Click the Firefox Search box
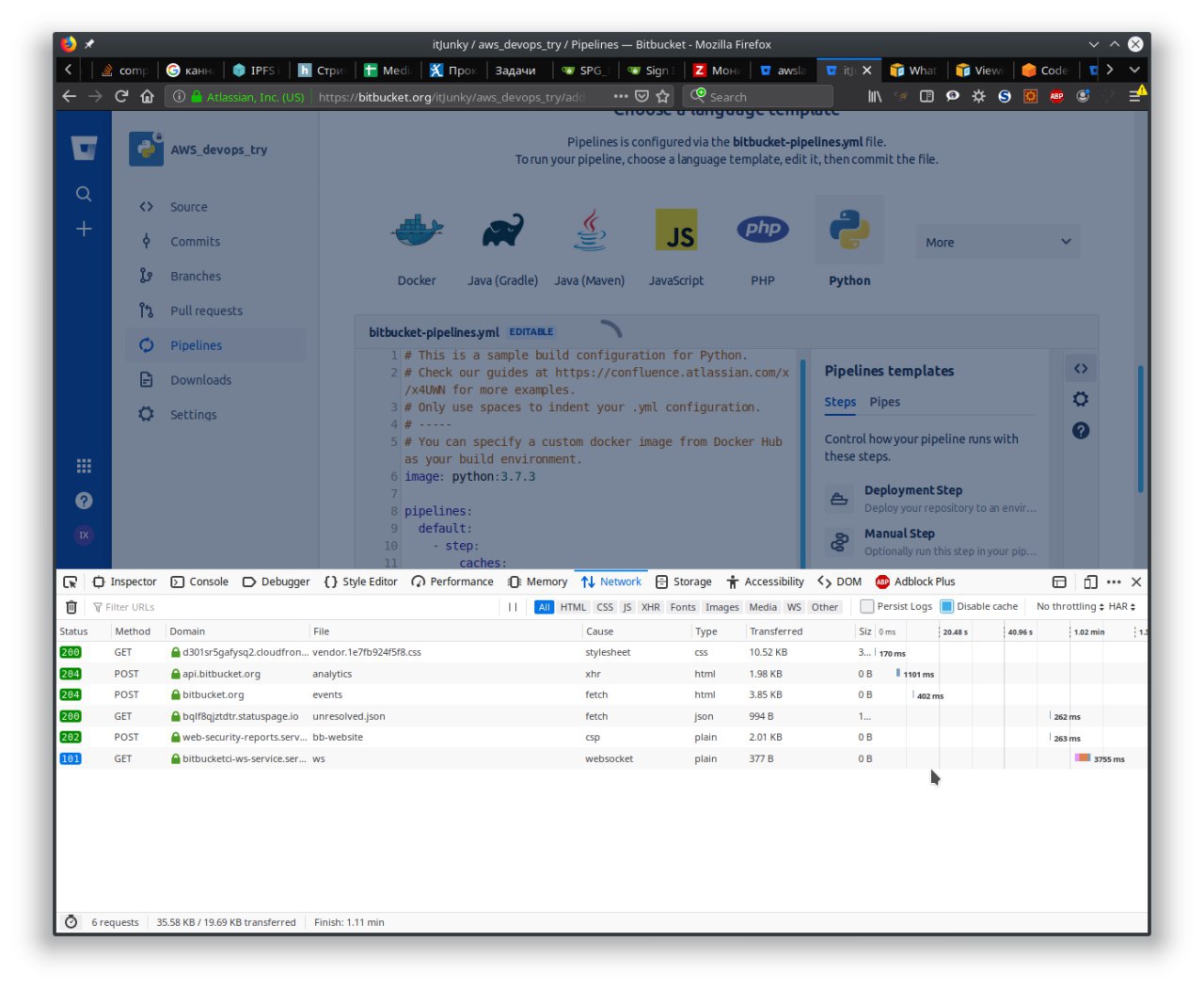The height and width of the screenshot is (989, 1204). pyautogui.click(x=758, y=96)
